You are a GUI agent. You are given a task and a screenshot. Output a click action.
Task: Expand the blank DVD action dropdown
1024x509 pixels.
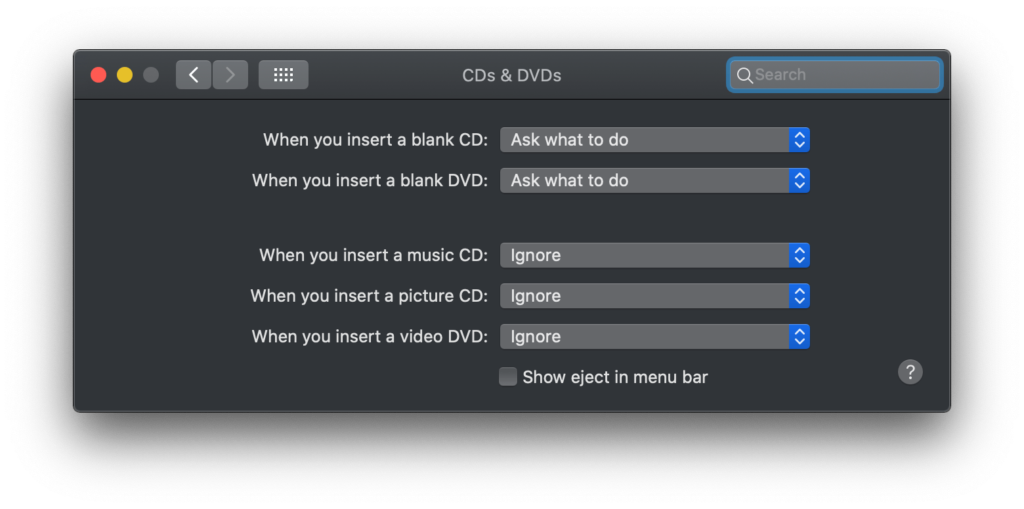point(654,181)
